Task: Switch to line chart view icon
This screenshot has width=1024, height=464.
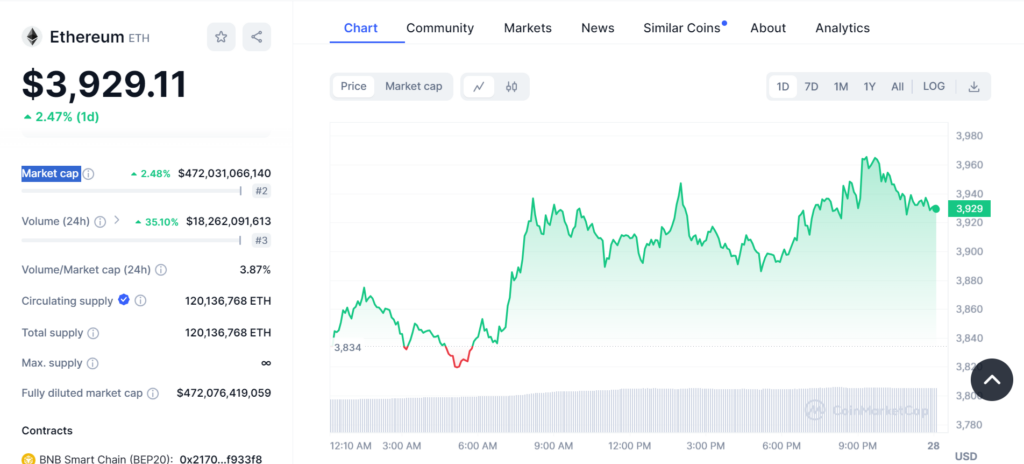Action: tap(479, 86)
